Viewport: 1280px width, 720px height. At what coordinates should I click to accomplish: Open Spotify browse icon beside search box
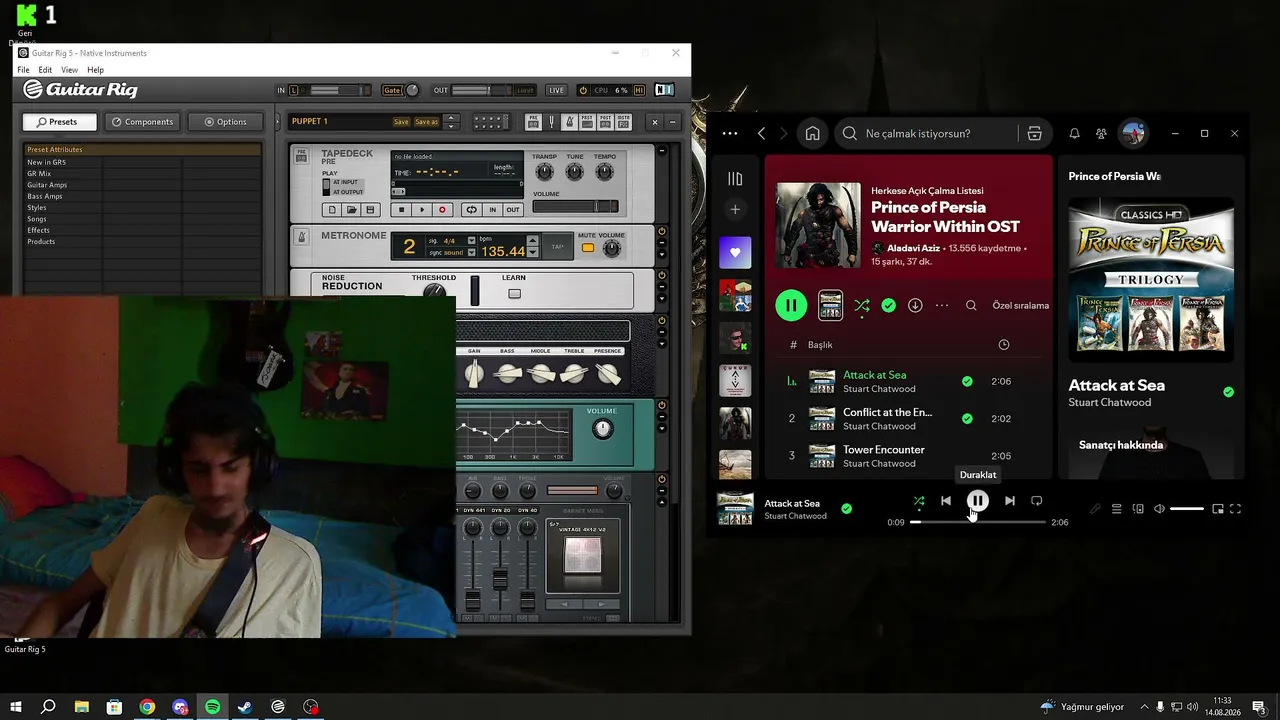coord(1034,133)
